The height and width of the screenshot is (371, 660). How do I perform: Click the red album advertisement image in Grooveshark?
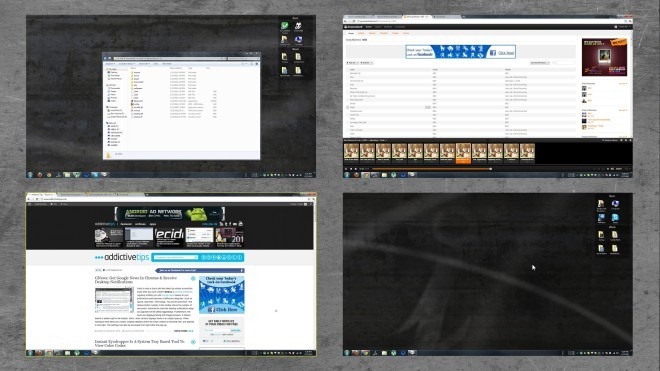pyautogui.click(x=604, y=57)
